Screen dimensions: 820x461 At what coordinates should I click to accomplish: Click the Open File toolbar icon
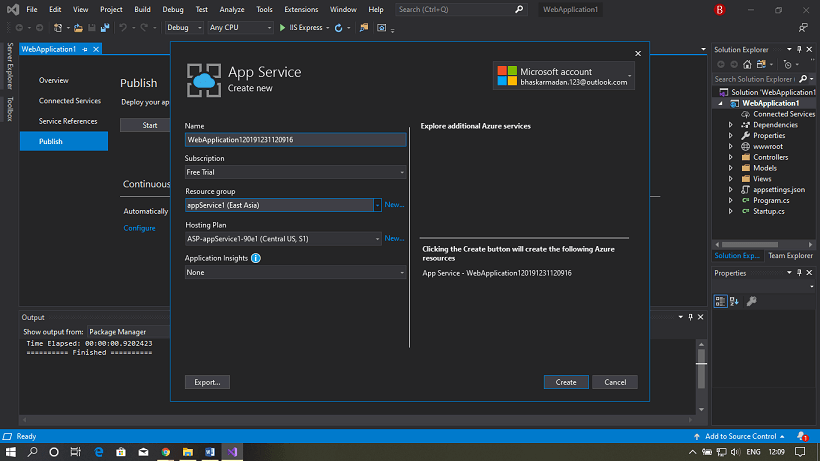(x=78, y=28)
